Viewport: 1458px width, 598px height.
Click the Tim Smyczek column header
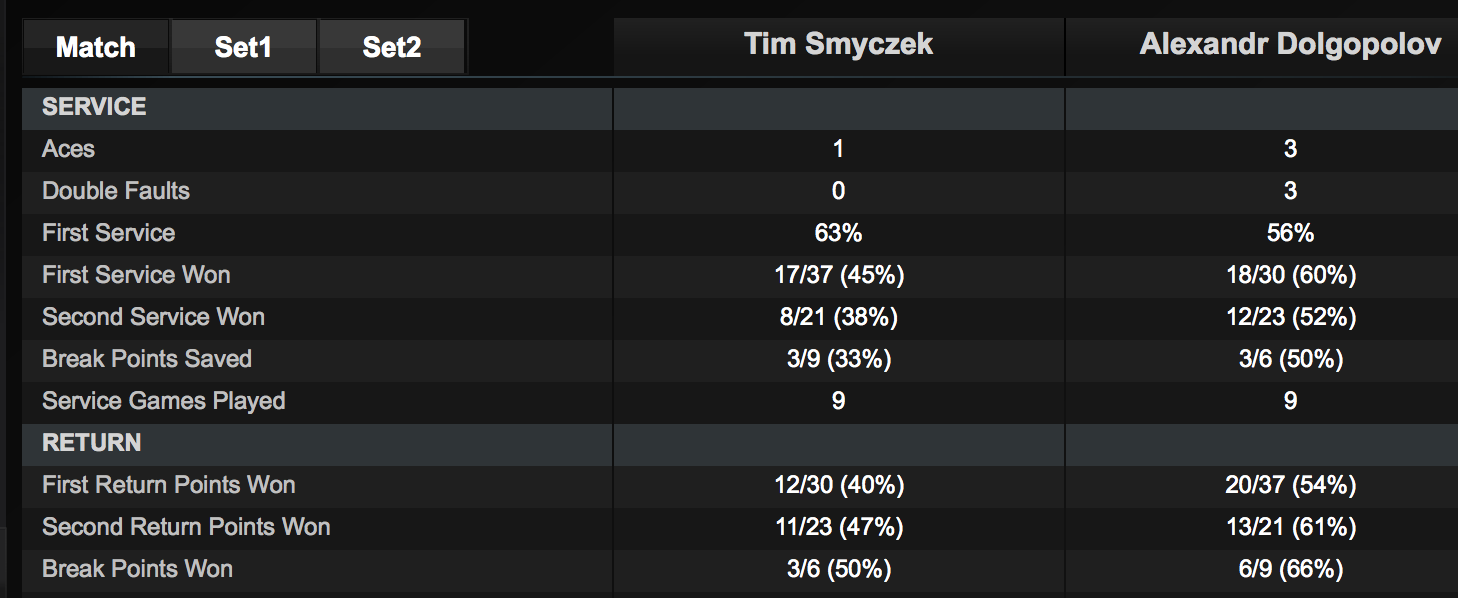click(x=838, y=44)
